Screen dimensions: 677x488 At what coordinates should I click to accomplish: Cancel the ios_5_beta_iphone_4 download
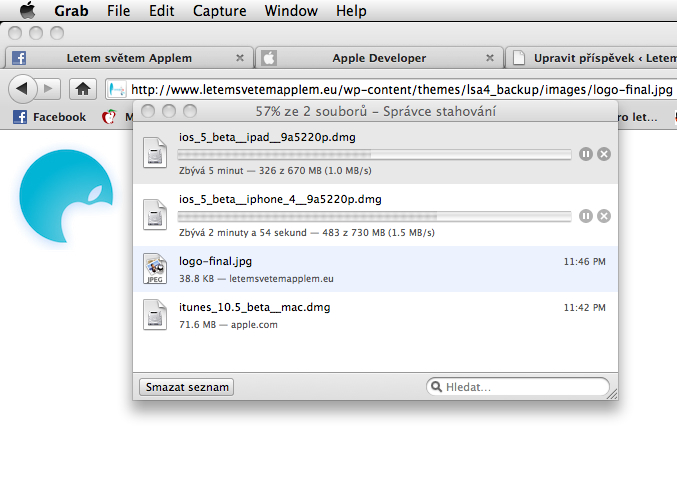coord(604,216)
